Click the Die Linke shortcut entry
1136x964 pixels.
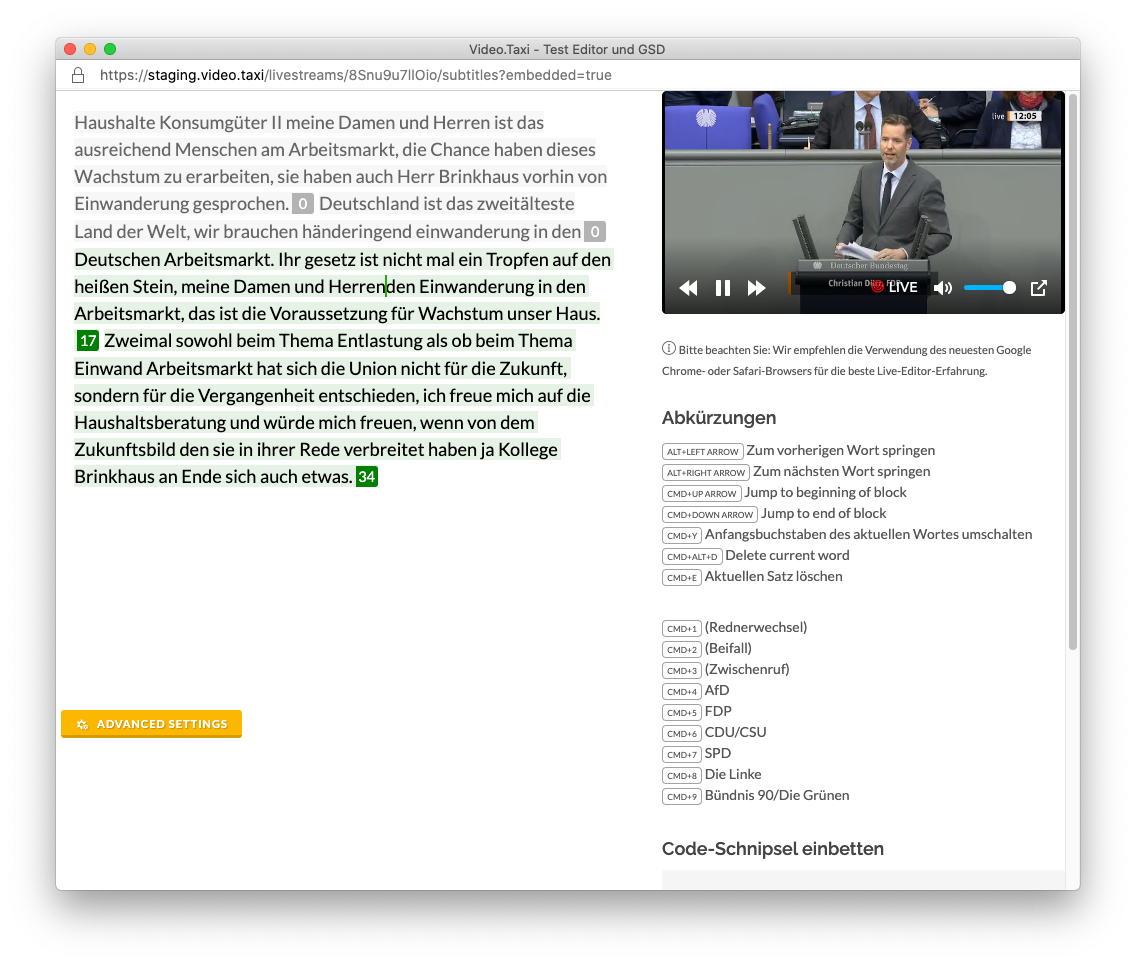click(733, 774)
